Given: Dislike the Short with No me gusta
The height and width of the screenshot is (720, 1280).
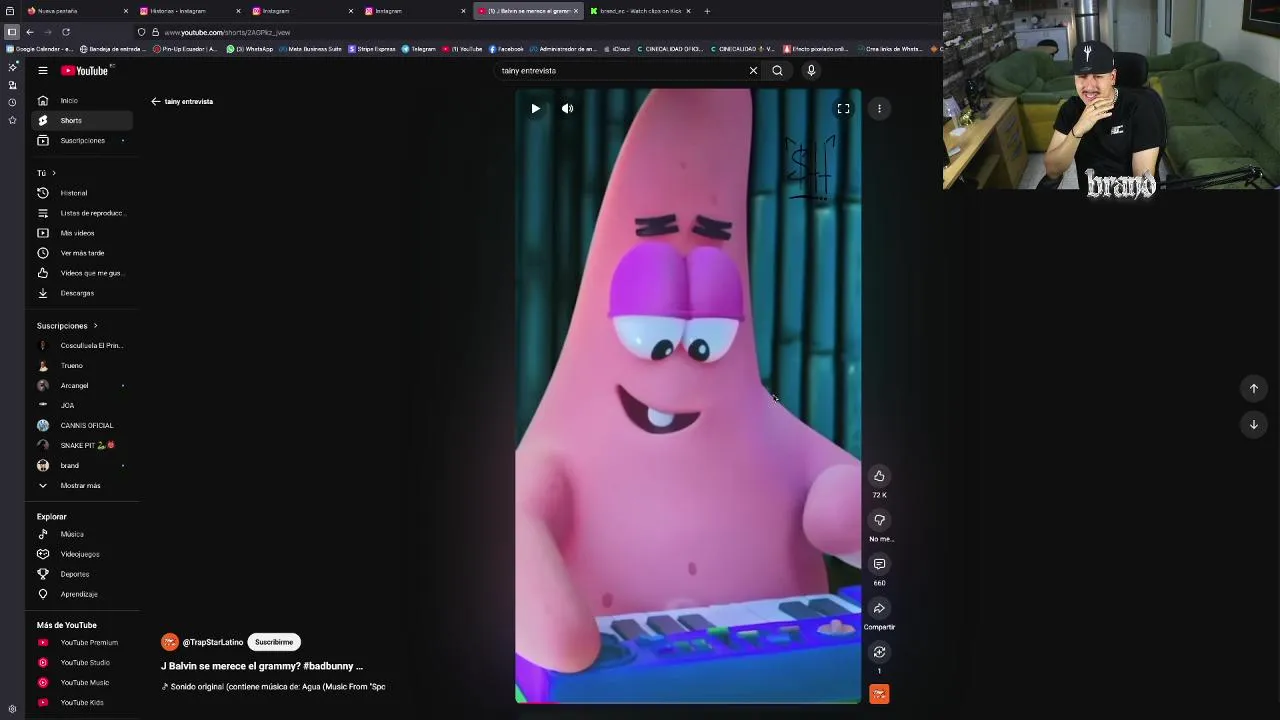Looking at the screenshot, I should pyautogui.click(x=879, y=520).
